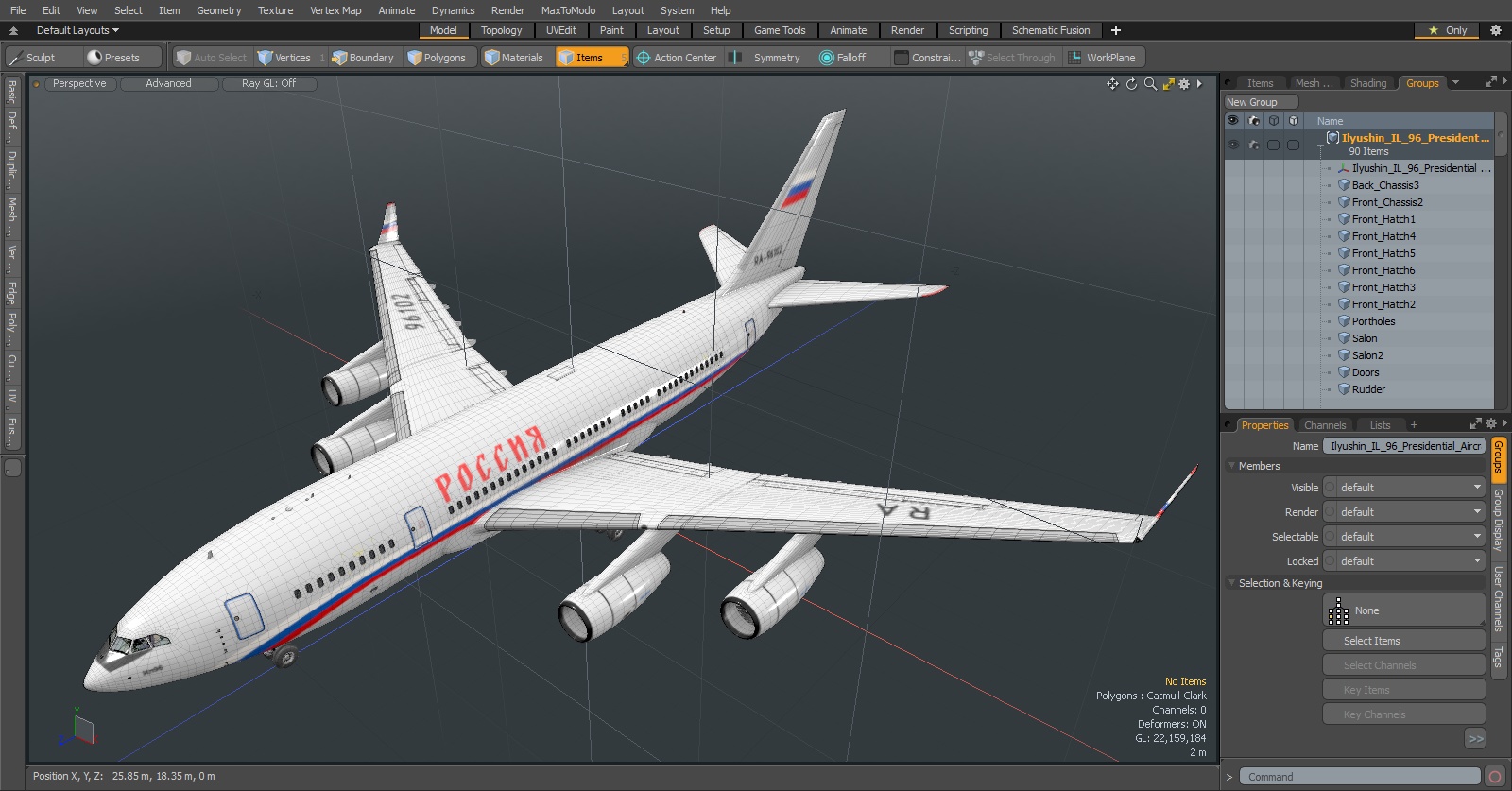Open the Selectable dropdown set to default
1512x791 pixels.
(x=1403, y=537)
